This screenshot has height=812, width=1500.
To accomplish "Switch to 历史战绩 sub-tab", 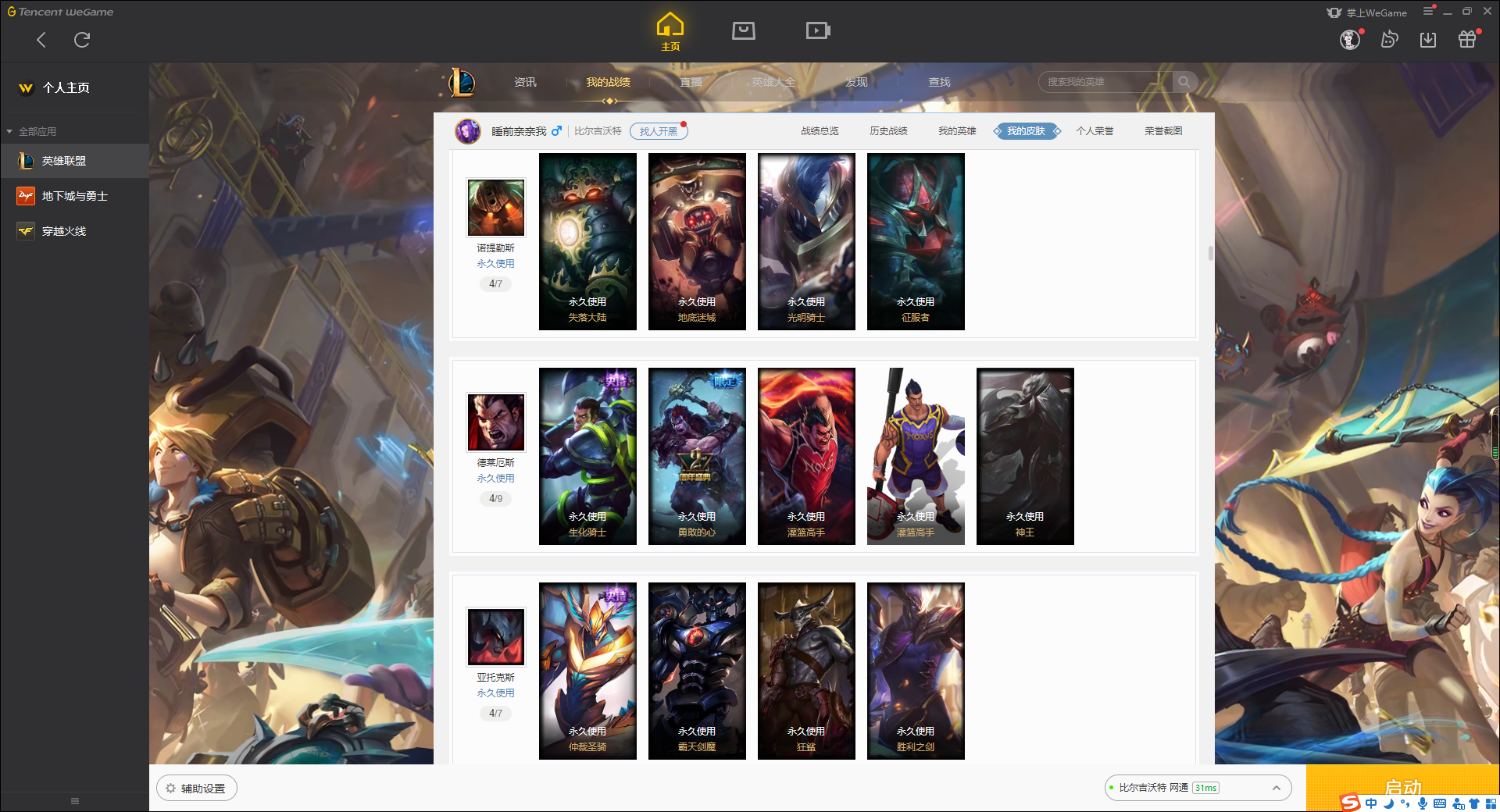I will point(888,131).
